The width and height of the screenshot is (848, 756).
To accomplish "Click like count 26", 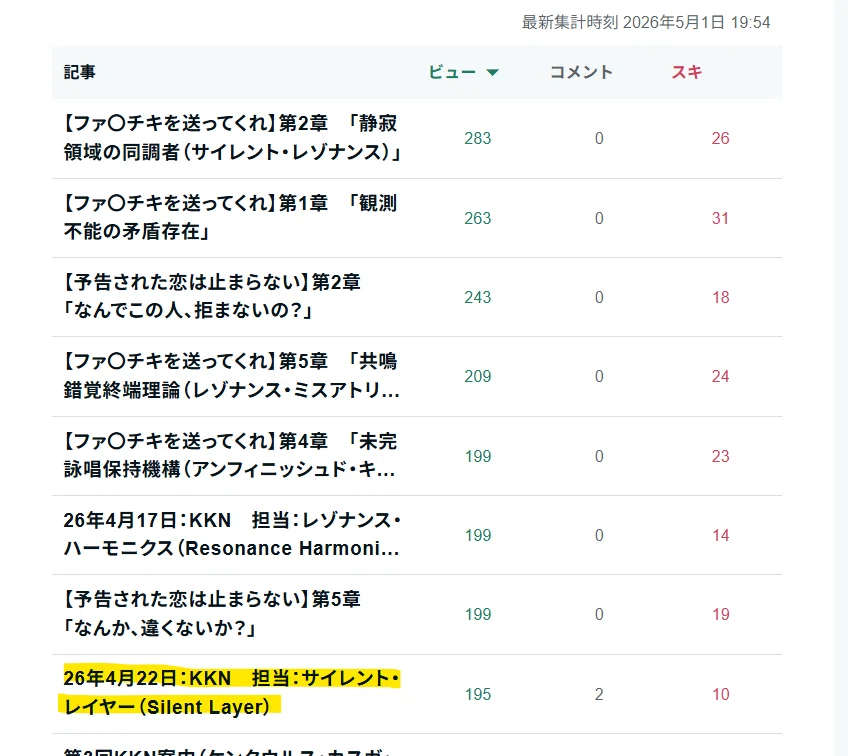I will pyautogui.click(x=720, y=138).
